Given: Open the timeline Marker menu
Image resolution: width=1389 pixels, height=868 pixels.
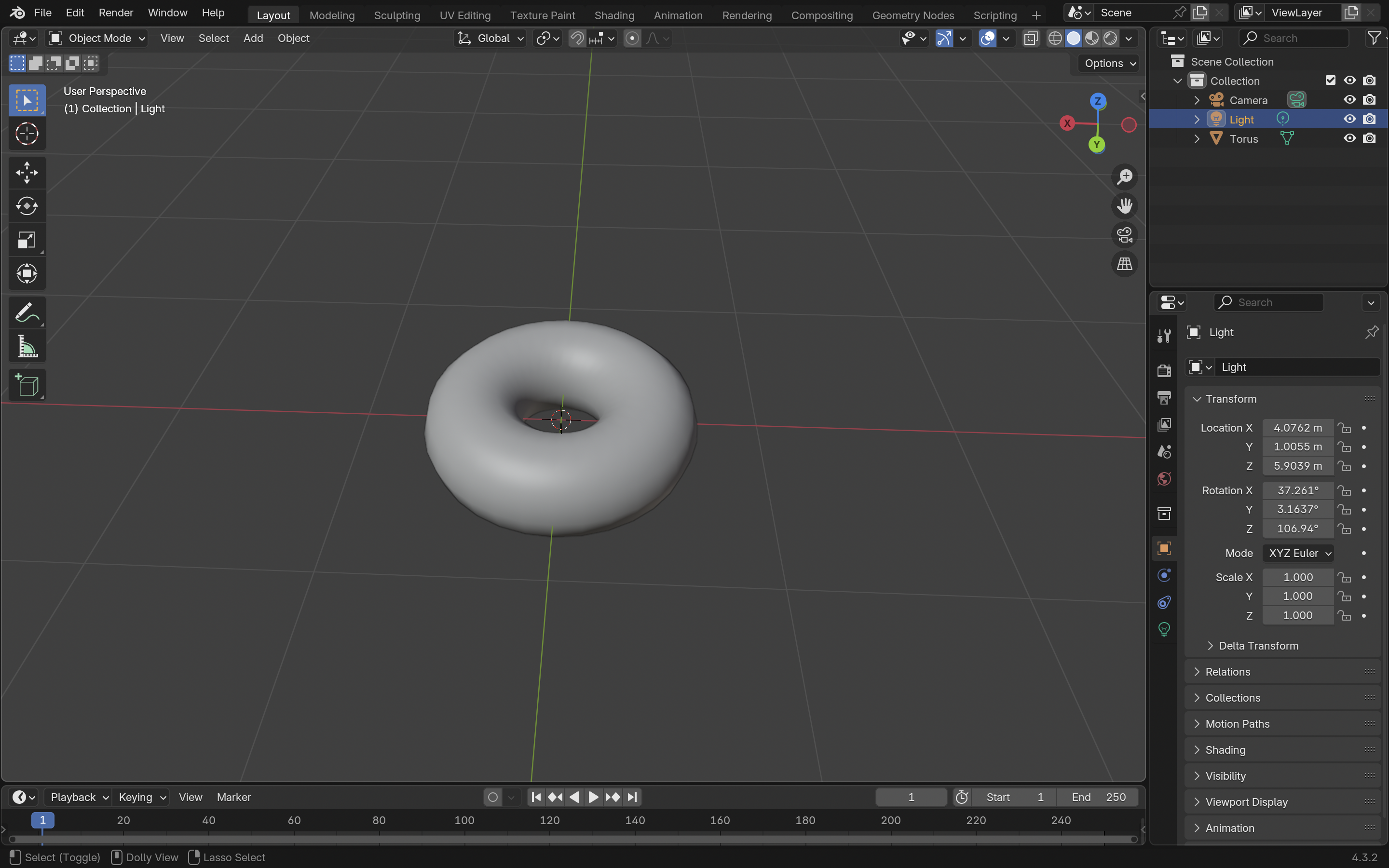Looking at the screenshot, I should [x=233, y=798].
